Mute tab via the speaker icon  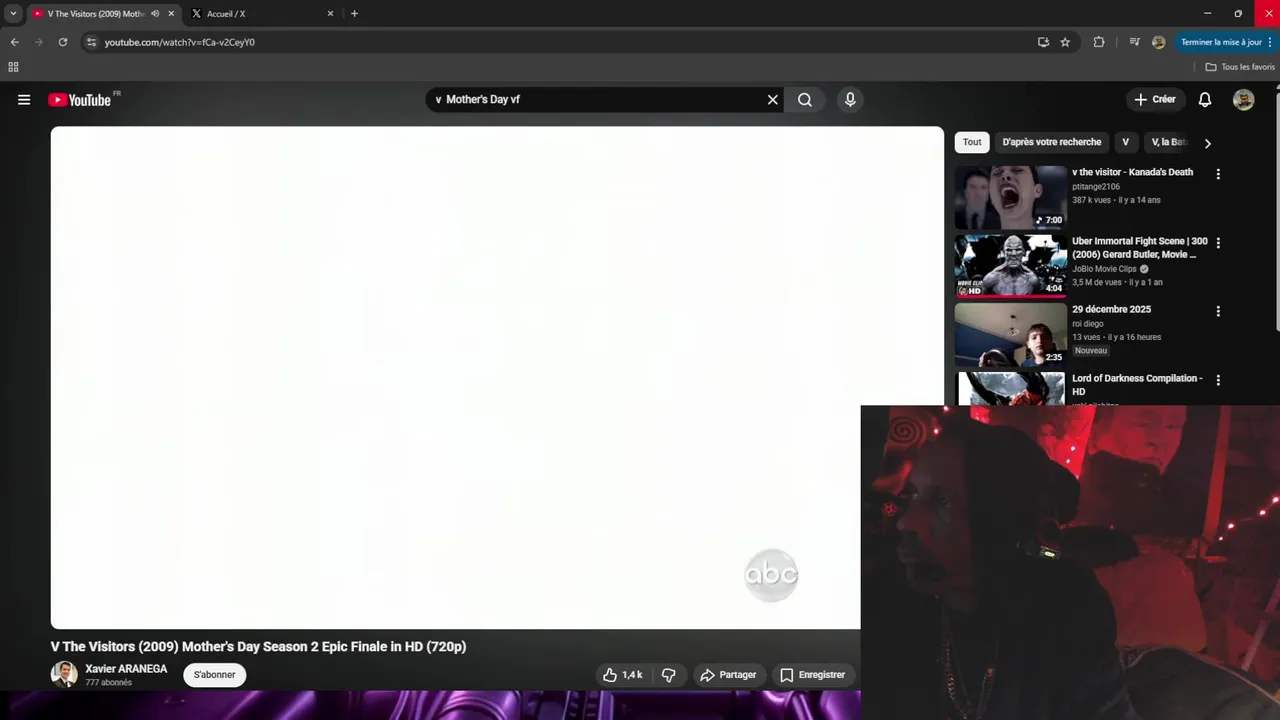pos(155,14)
